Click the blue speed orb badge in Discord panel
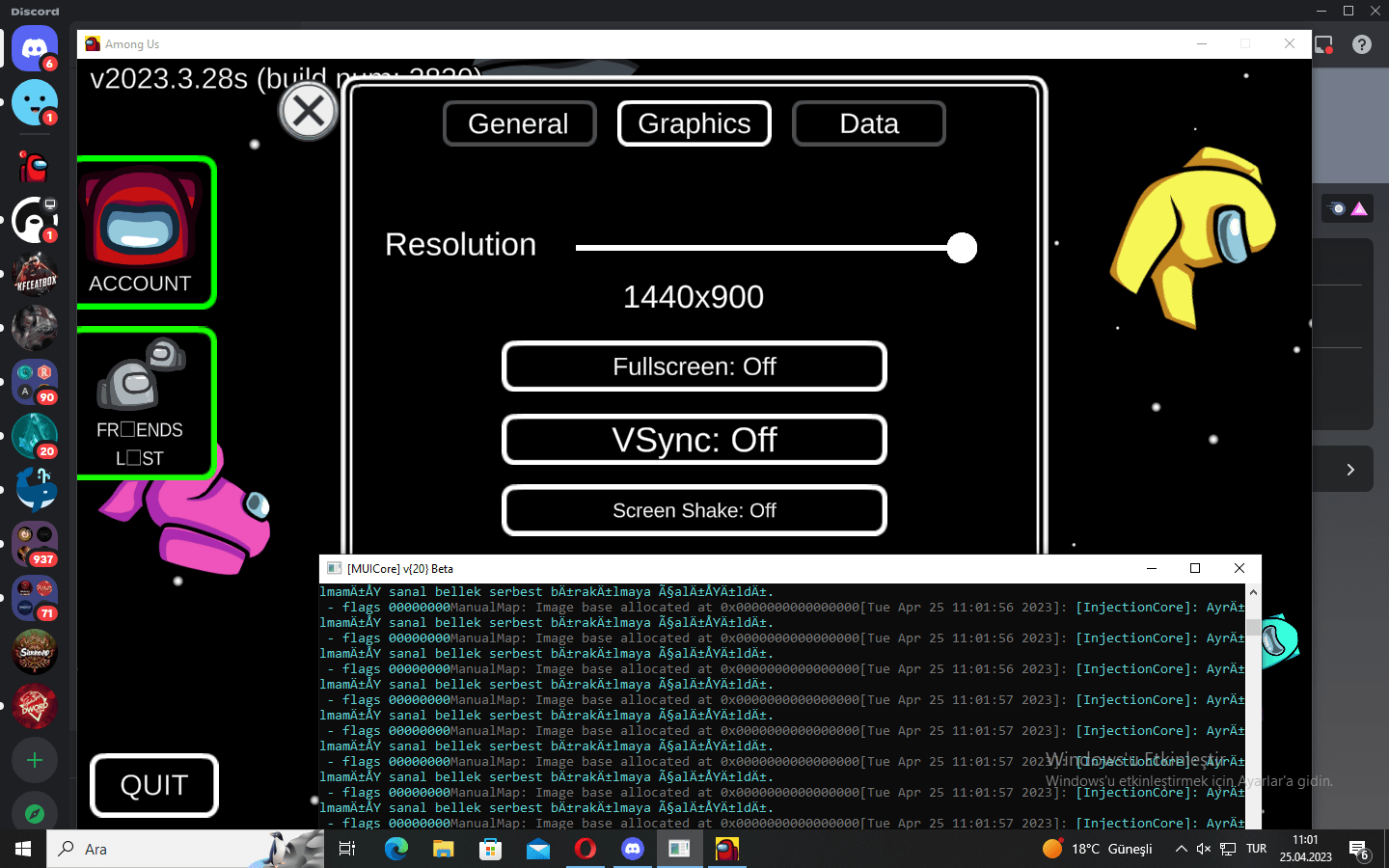This screenshot has width=1389, height=868. [1337, 208]
